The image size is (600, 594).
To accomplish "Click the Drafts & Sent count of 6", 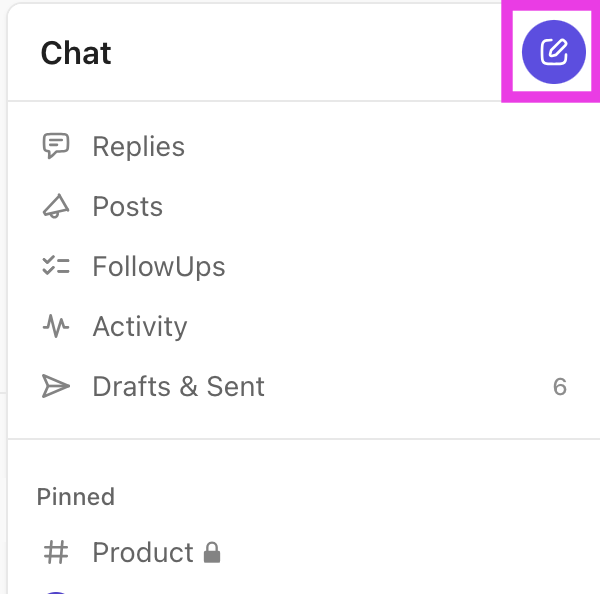I will pyautogui.click(x=560, y=386).
